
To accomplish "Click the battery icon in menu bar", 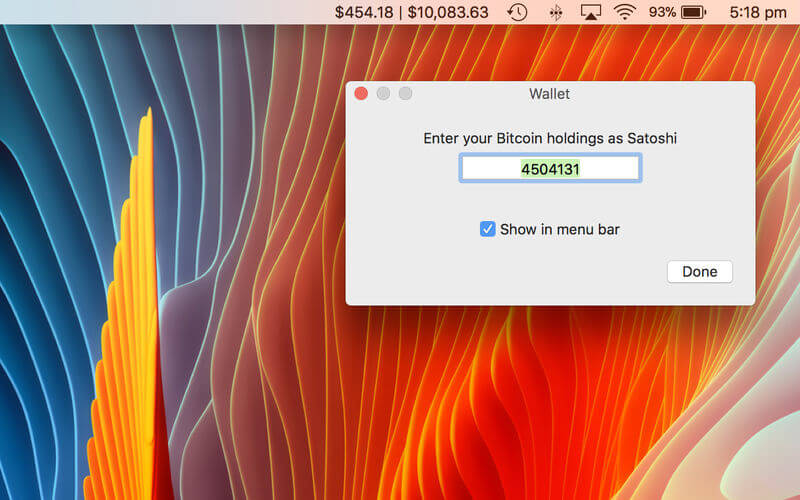I will (693, 12).
